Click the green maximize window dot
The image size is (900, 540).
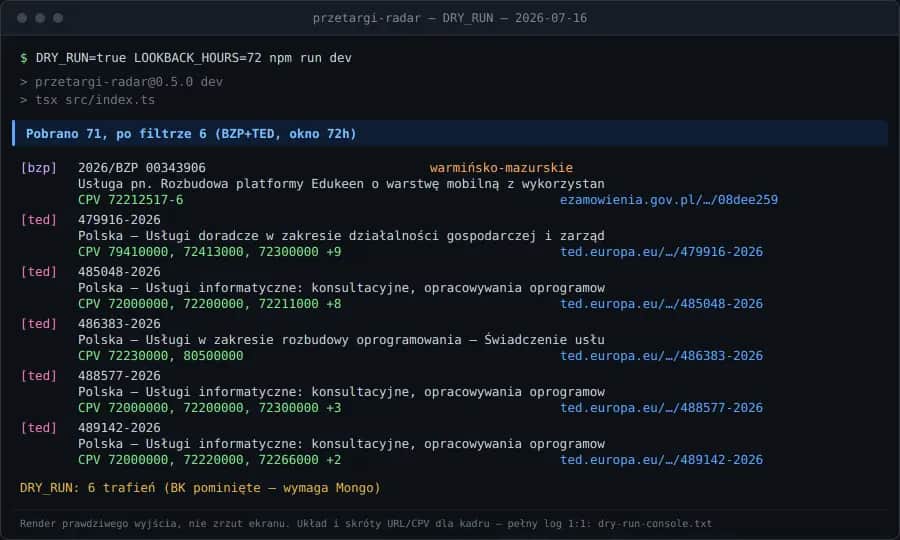(x=58, y=18)
